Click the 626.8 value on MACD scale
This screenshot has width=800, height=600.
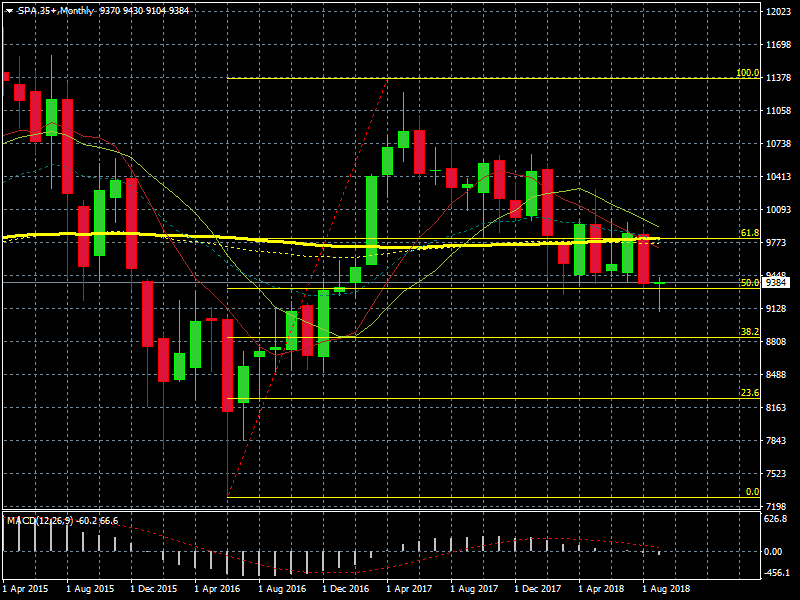(776, 519)
